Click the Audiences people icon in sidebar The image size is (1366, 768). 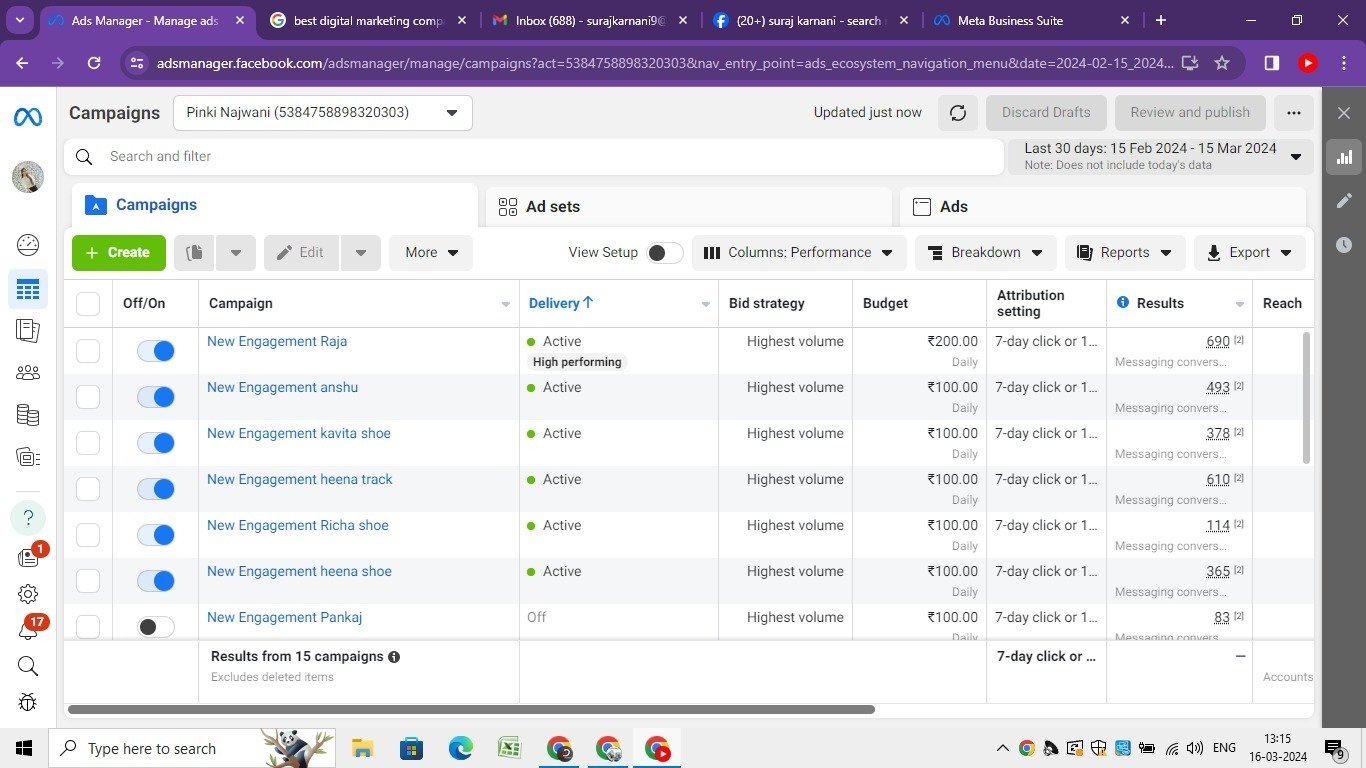tap(28, 372)
